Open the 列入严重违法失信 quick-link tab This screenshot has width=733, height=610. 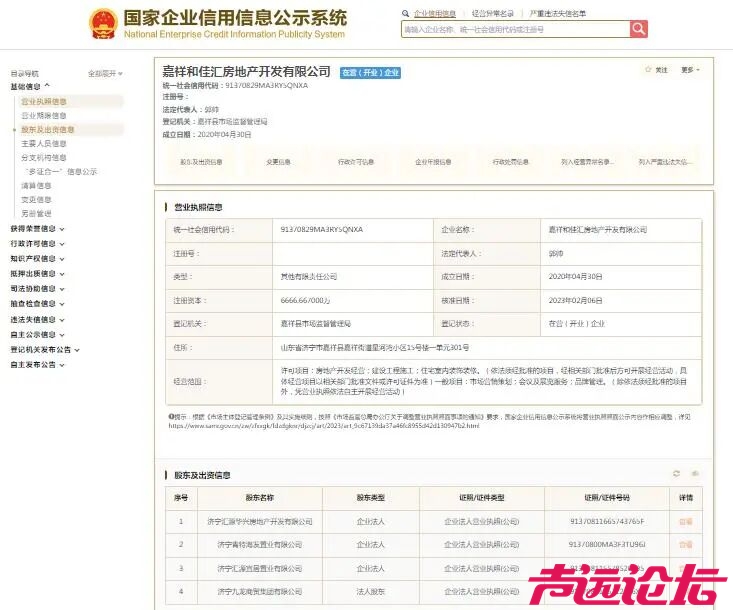click(x=665, y=162)
